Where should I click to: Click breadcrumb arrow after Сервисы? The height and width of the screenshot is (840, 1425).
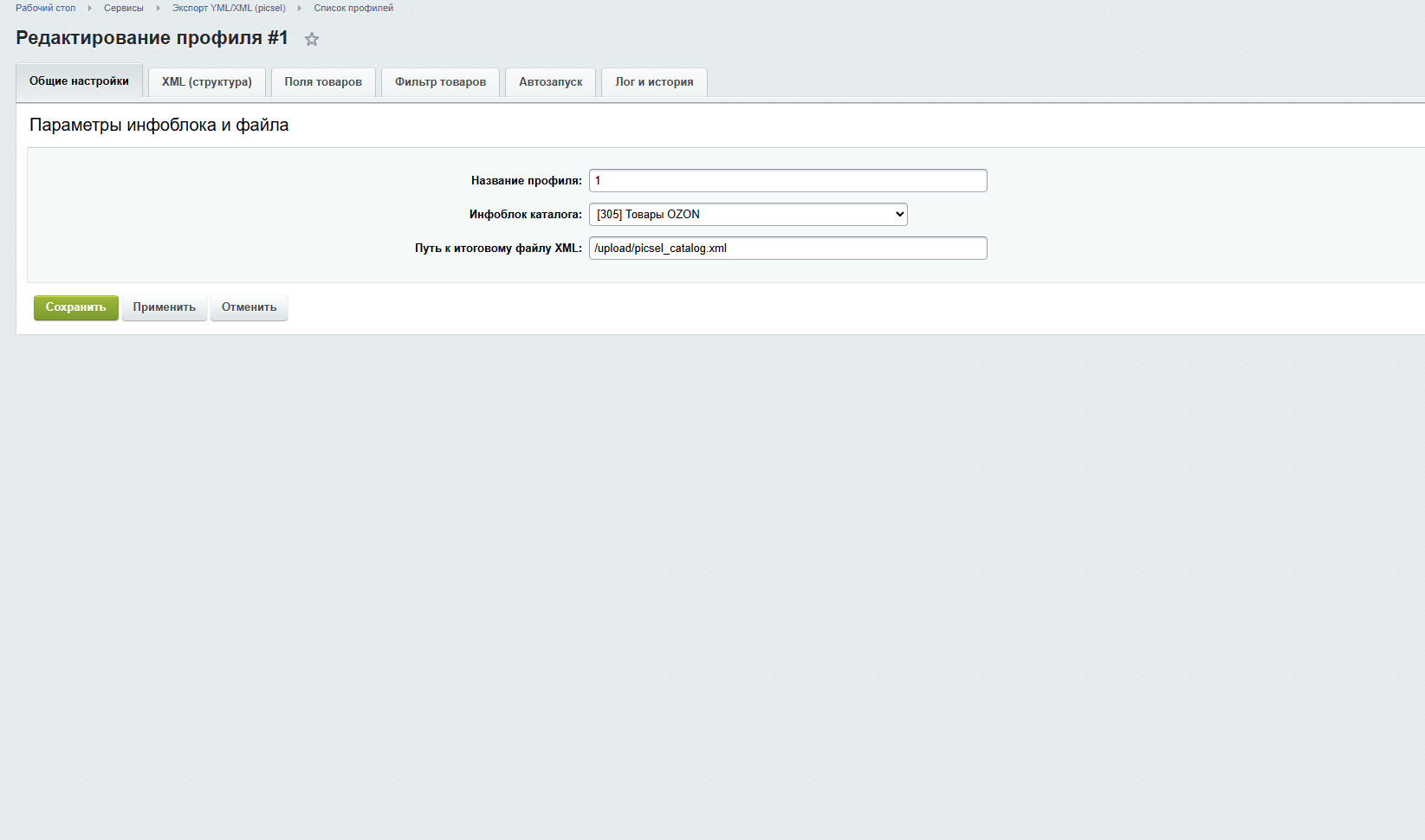pos(158,8)
